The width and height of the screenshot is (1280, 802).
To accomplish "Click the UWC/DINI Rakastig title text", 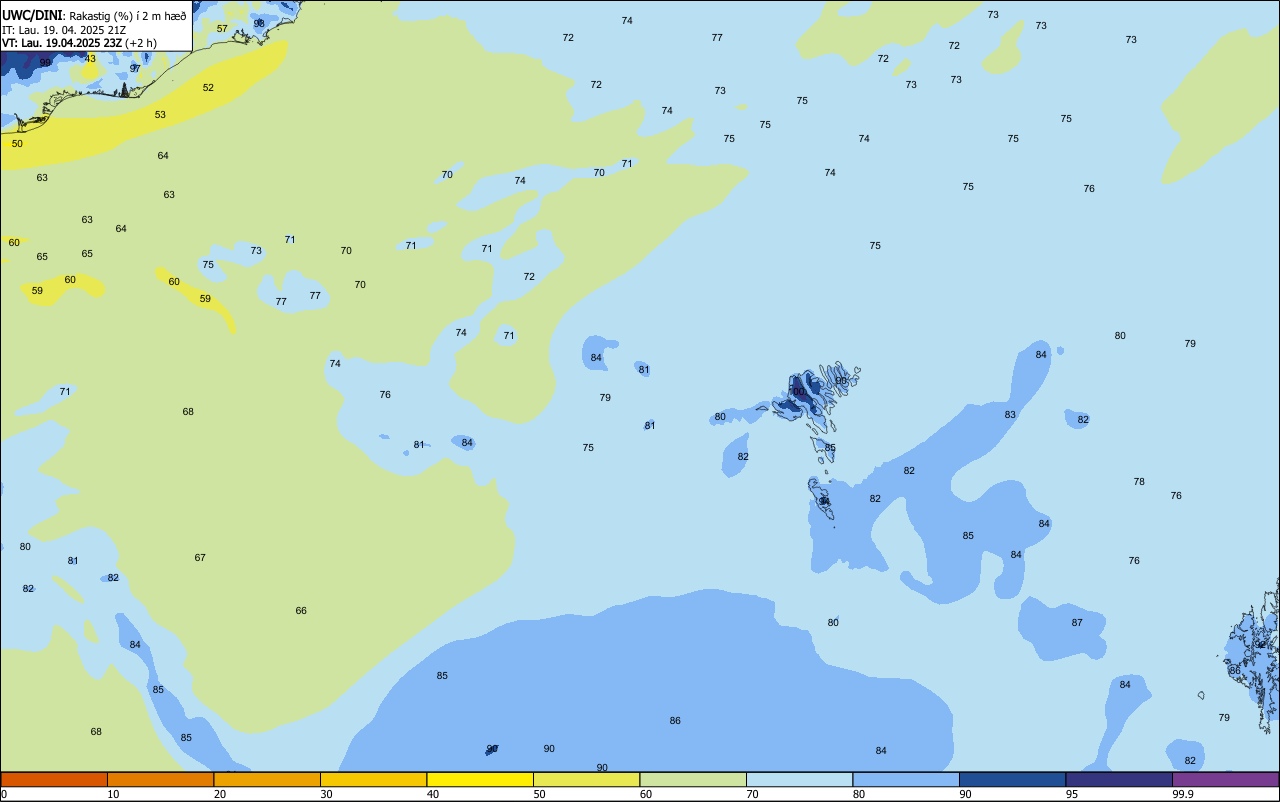I will pos(94,15).
